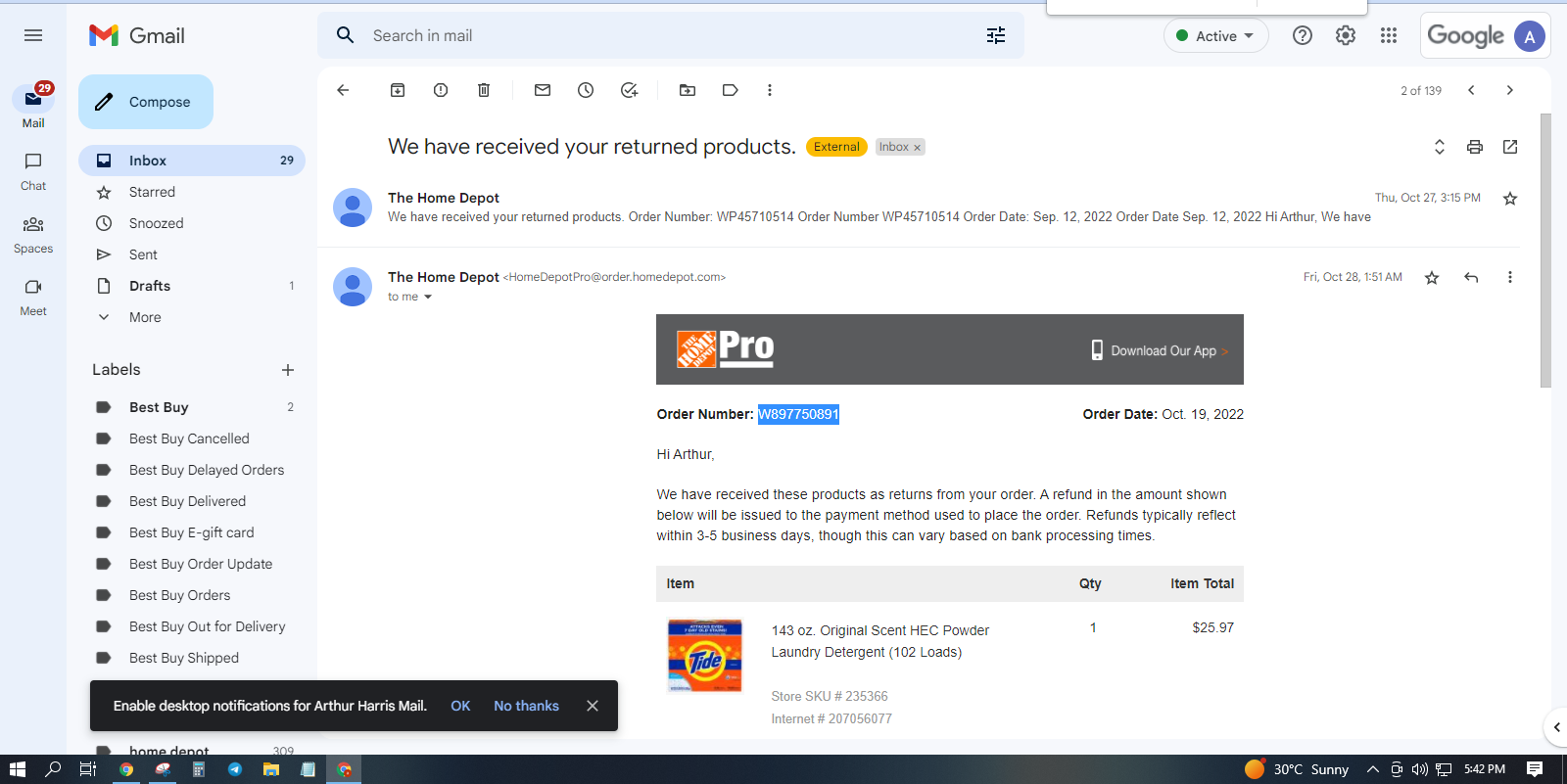Open the Starred folder
This screenshot has width=1567, height=784.
pos(152,192)
